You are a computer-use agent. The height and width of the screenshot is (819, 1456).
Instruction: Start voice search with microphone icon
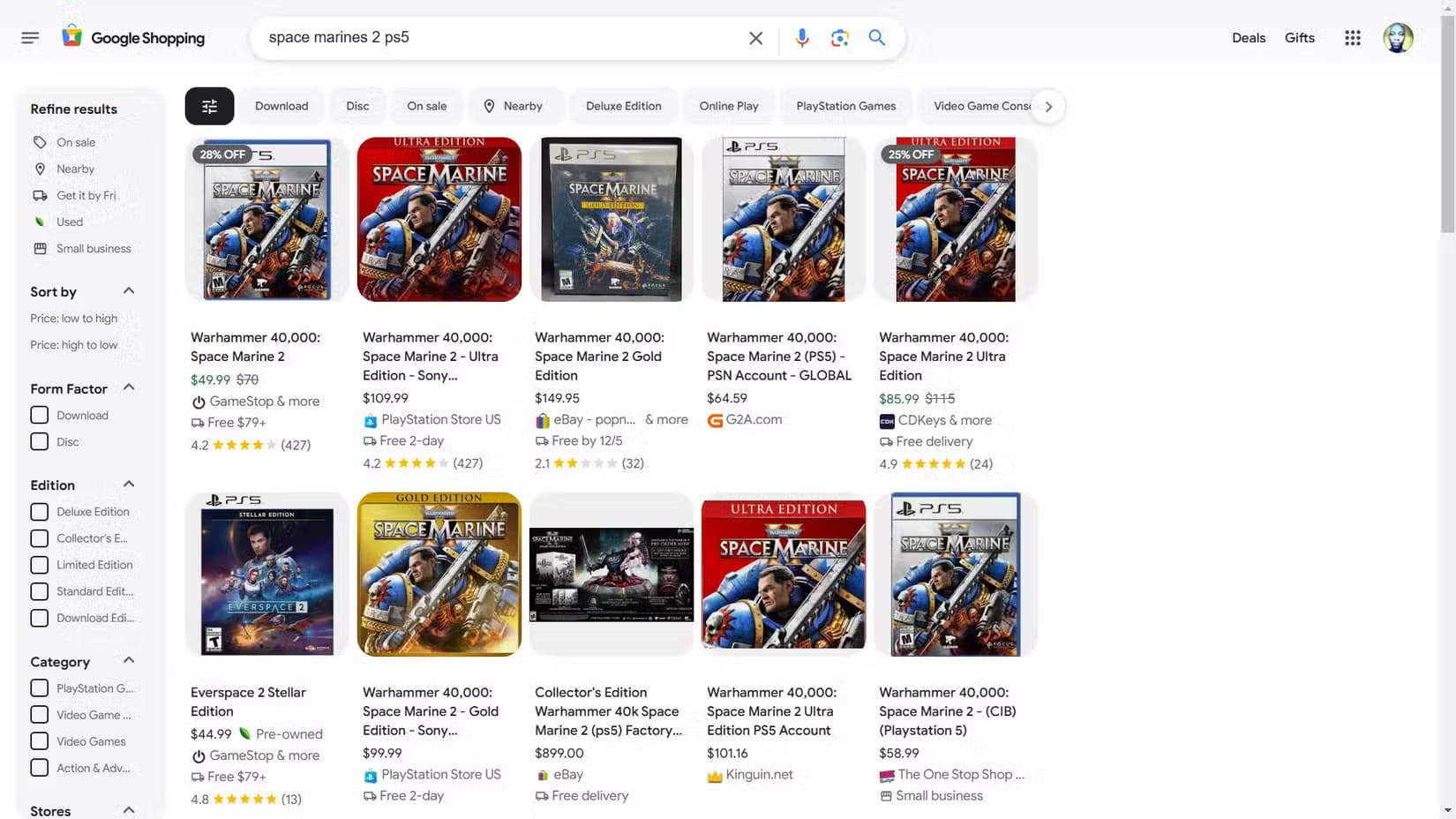(x=802, y=38)
